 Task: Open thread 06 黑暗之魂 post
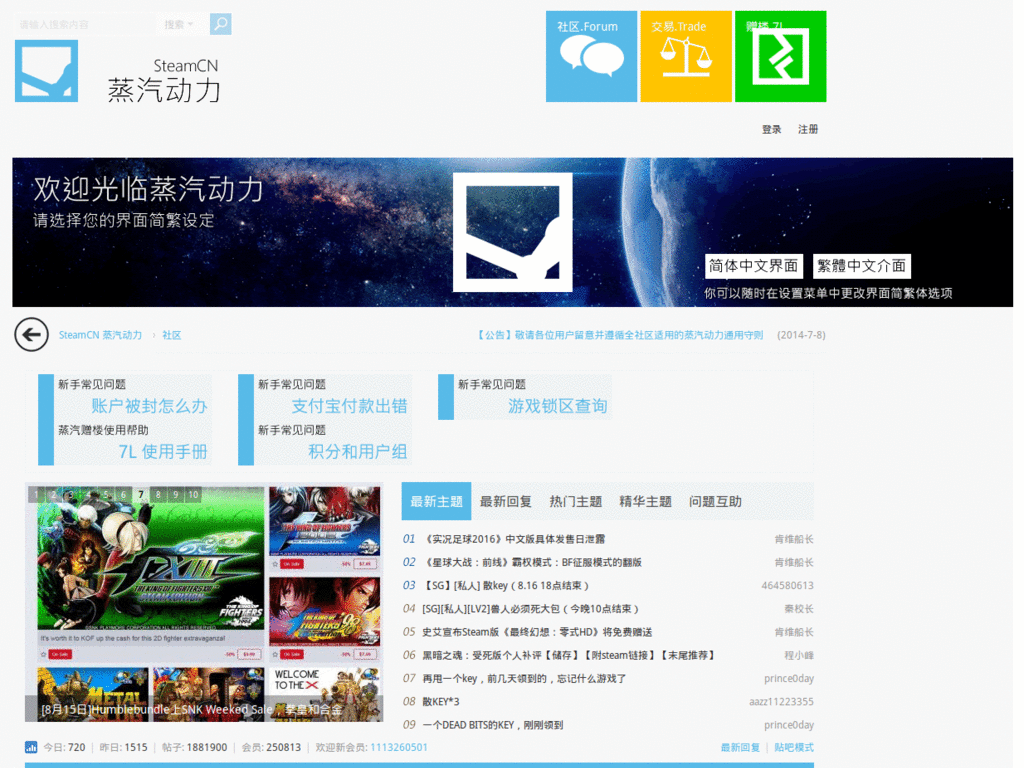point(569,655)
